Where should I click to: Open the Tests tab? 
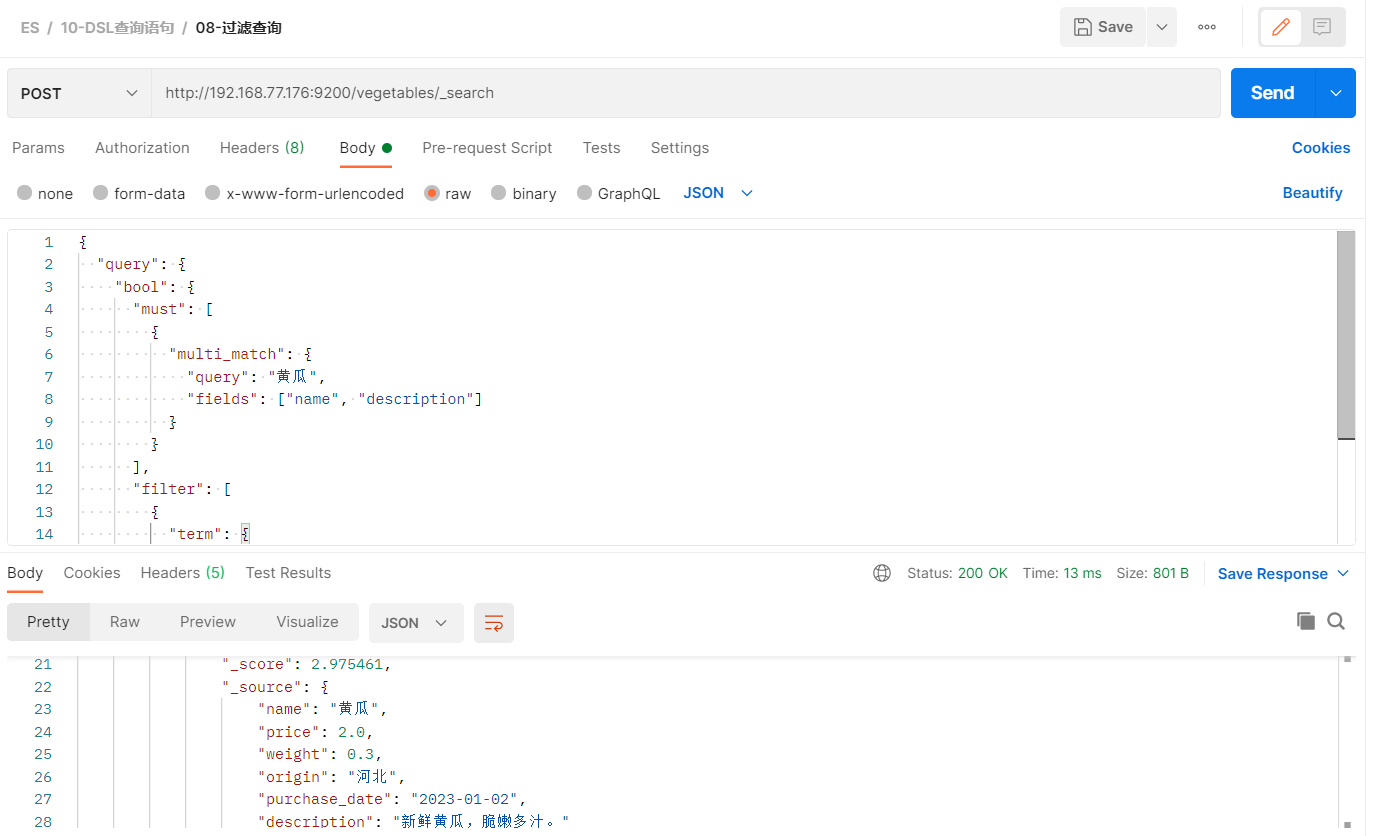tap(601, 148)
